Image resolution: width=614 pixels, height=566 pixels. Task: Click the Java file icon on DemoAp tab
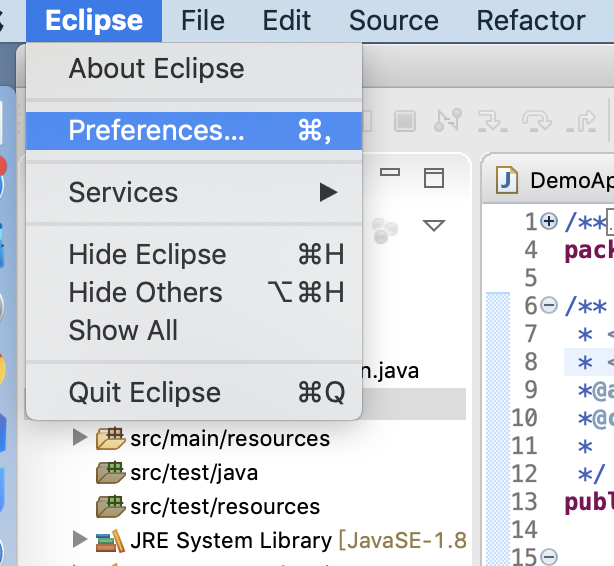(x=507, y=180)
